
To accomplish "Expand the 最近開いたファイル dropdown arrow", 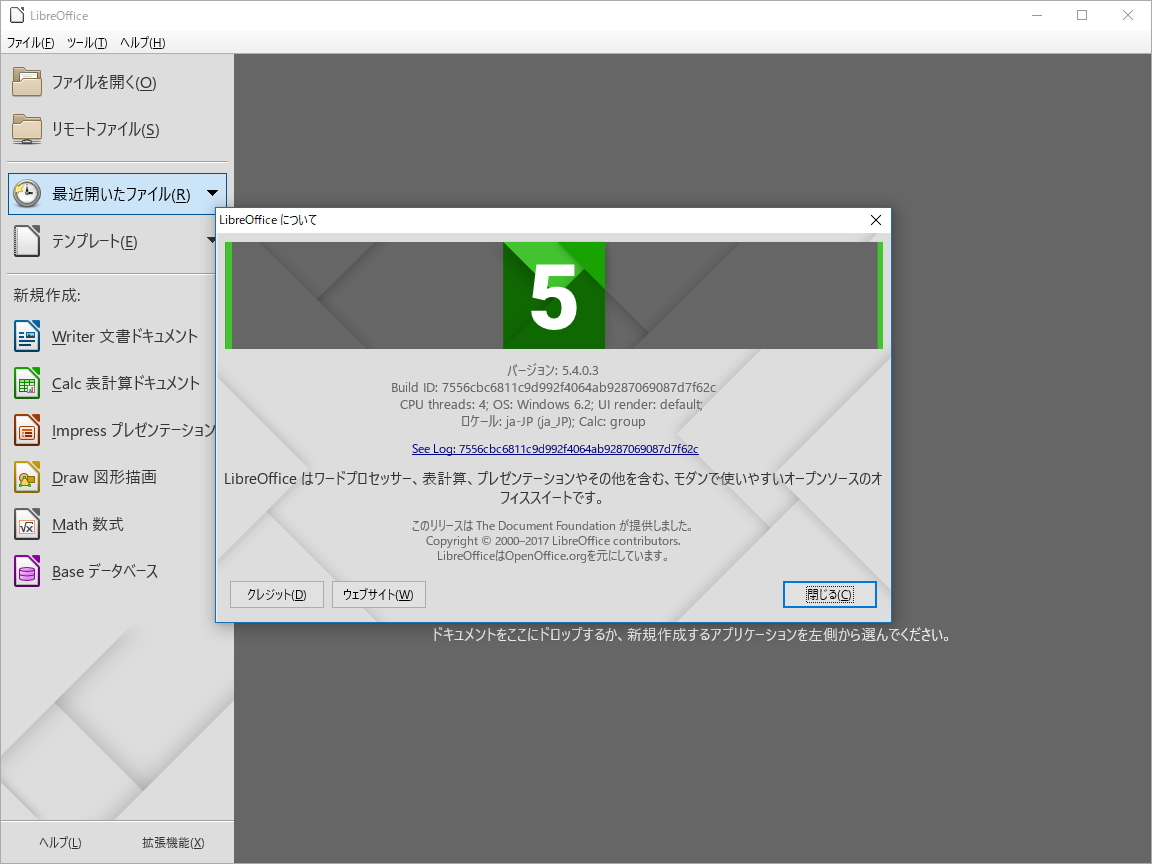I will point(211,193).
